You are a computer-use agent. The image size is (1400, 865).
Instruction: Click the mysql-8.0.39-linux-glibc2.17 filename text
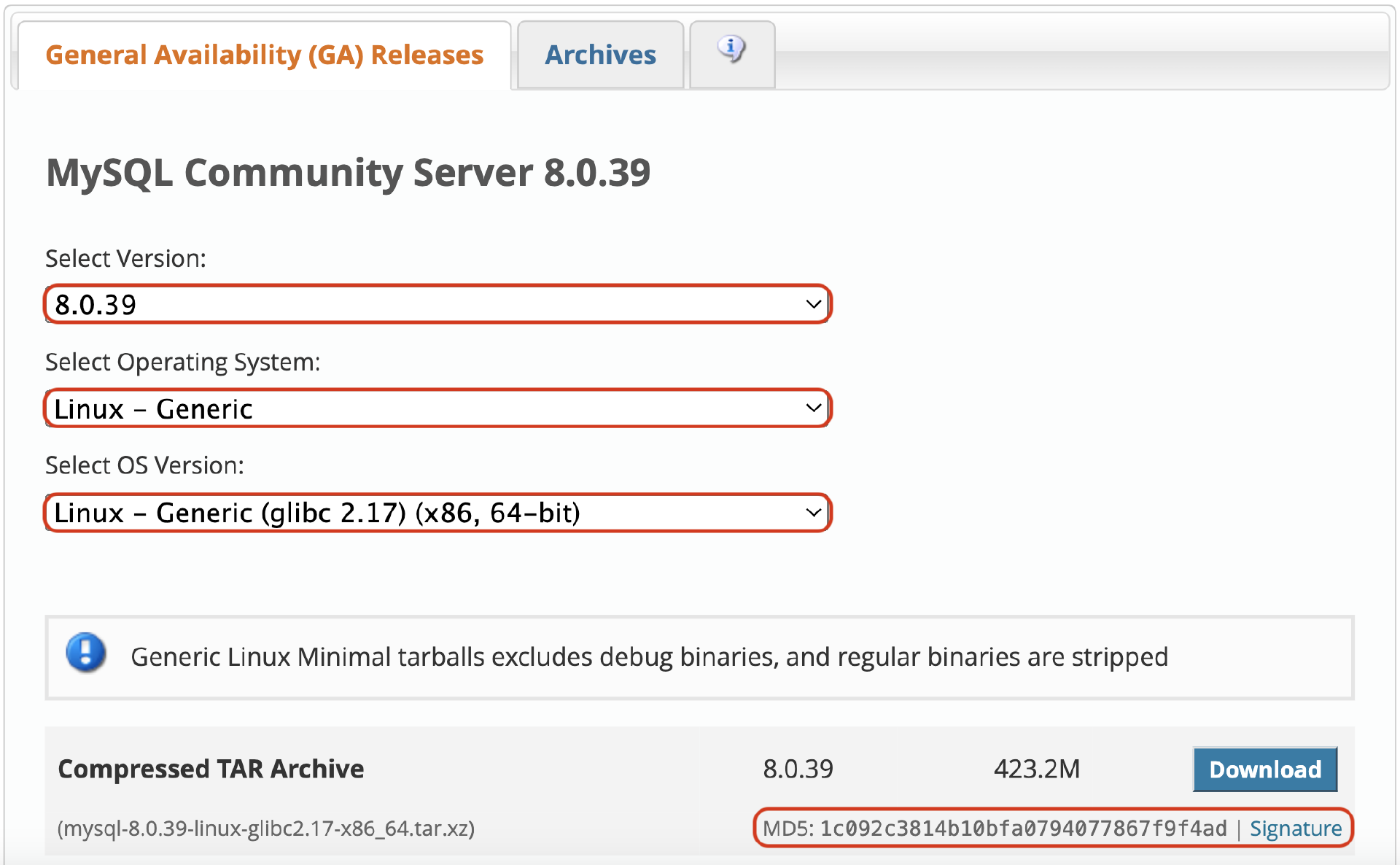tap(266, 829)
